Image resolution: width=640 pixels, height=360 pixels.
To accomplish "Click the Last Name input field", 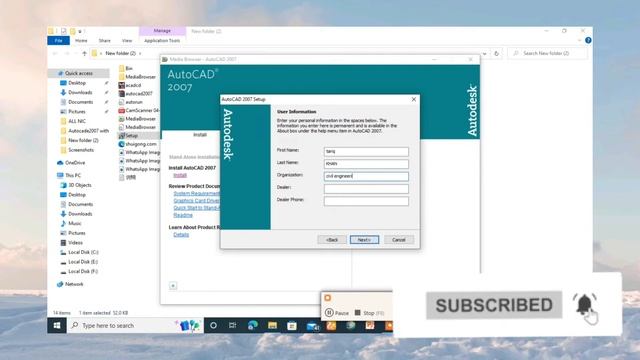I will tap(366, 164).
